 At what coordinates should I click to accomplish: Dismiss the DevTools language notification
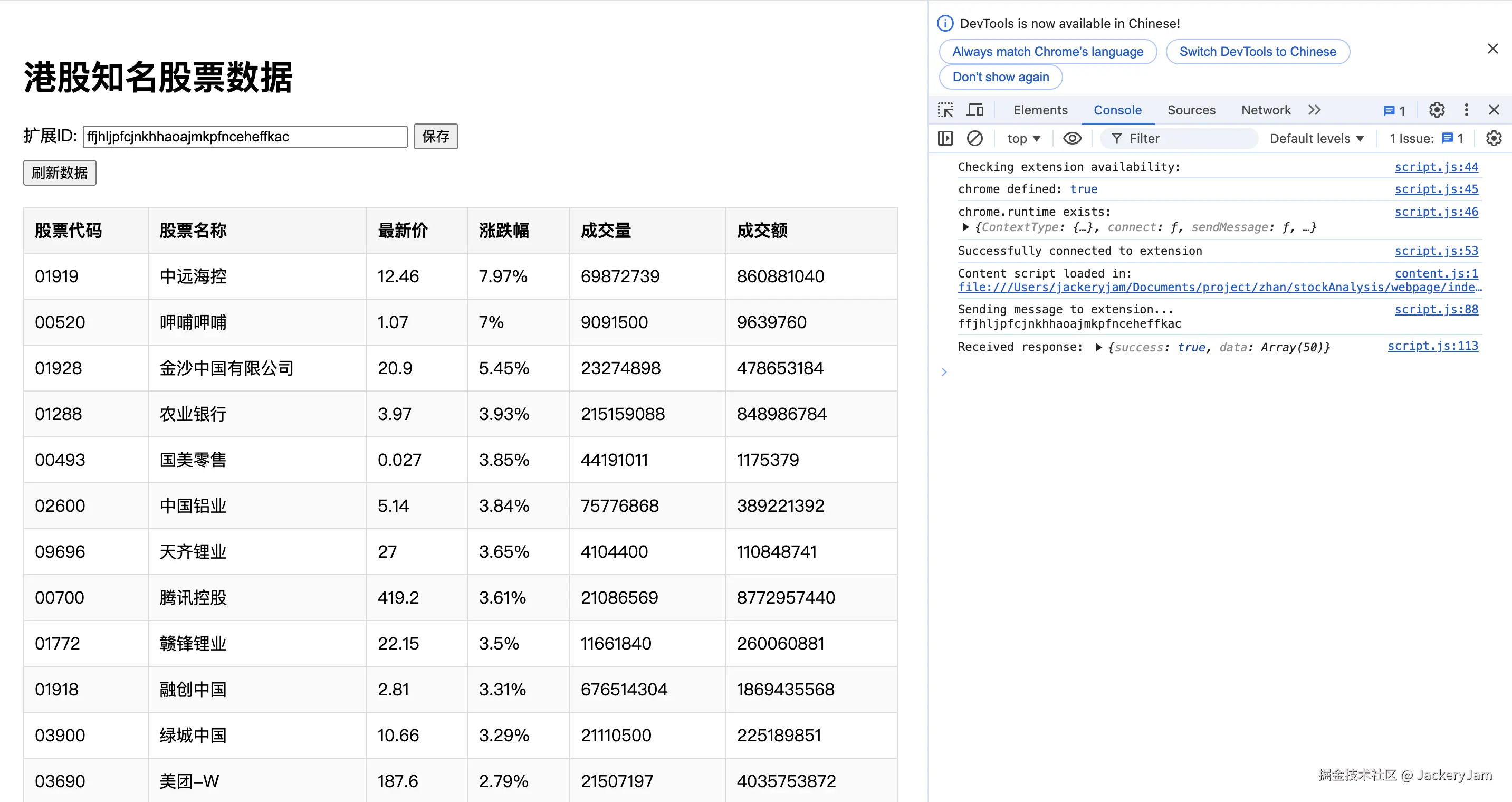click(x=1492, y=49)
